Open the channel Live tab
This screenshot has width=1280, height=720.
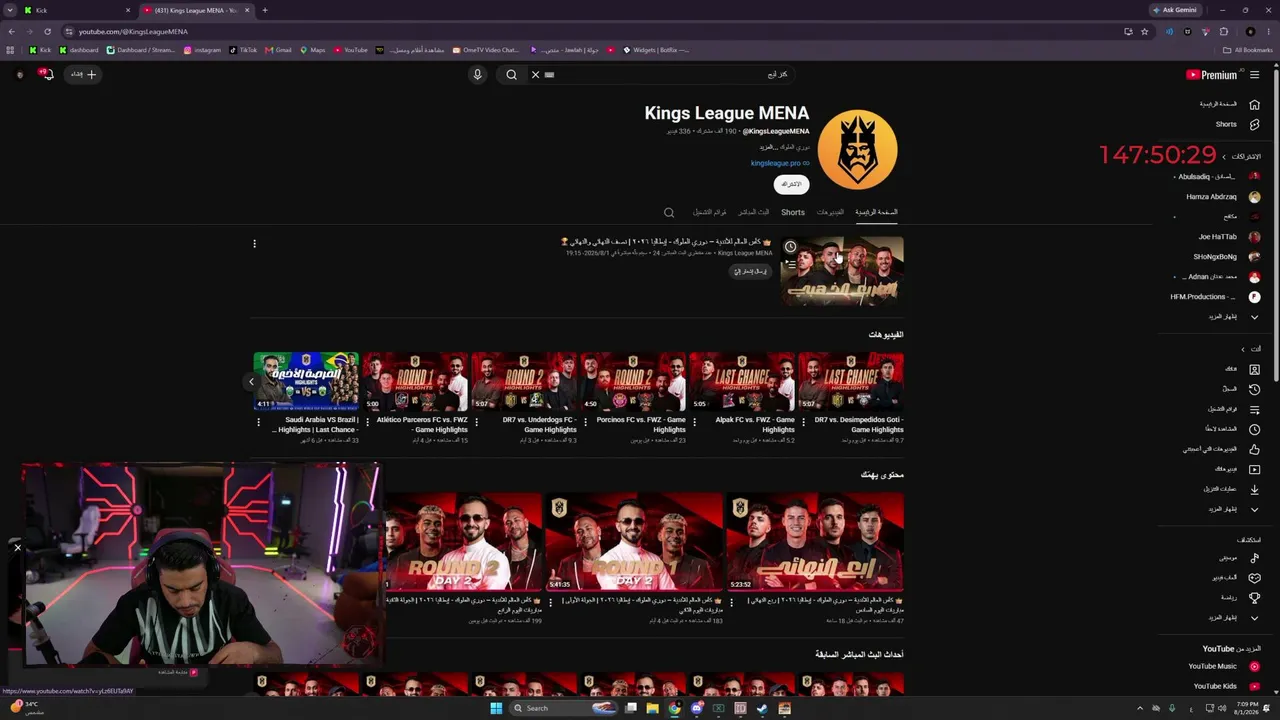(x=754, y=212)
